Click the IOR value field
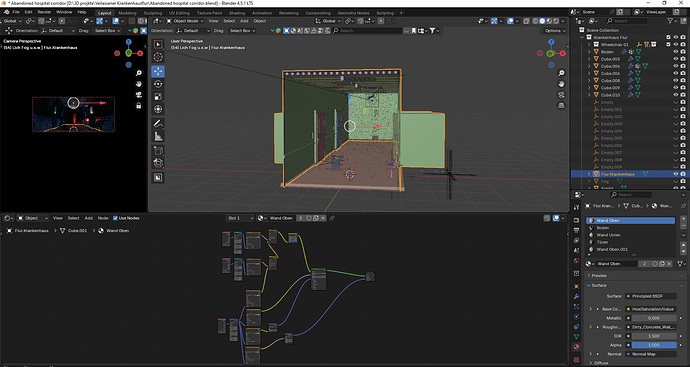The width and height of the screenshot is (690, 367). click(x=654, y=336)
